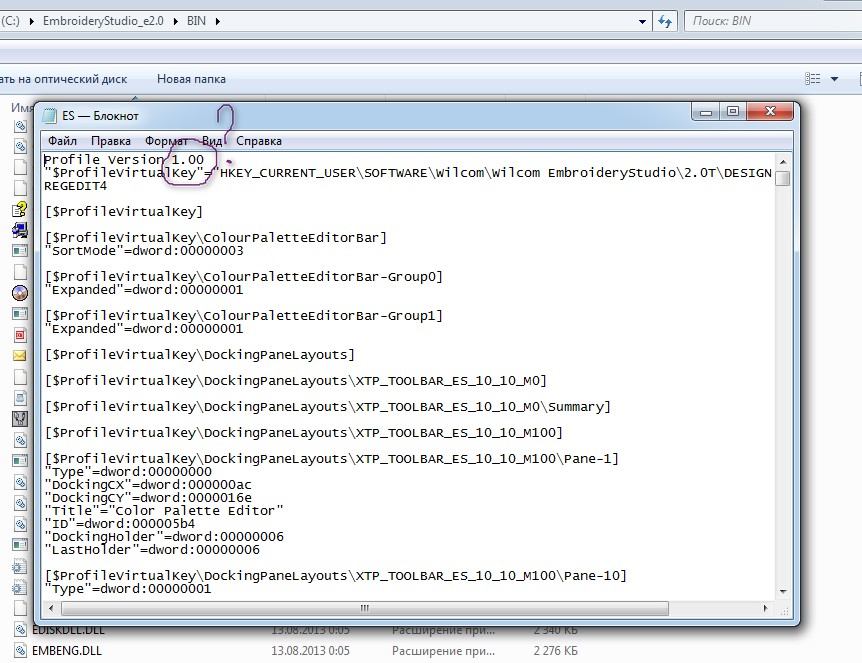Click the Notepad scroll left arrow
Screen dimensions: 862x663
tap(51, 609)
